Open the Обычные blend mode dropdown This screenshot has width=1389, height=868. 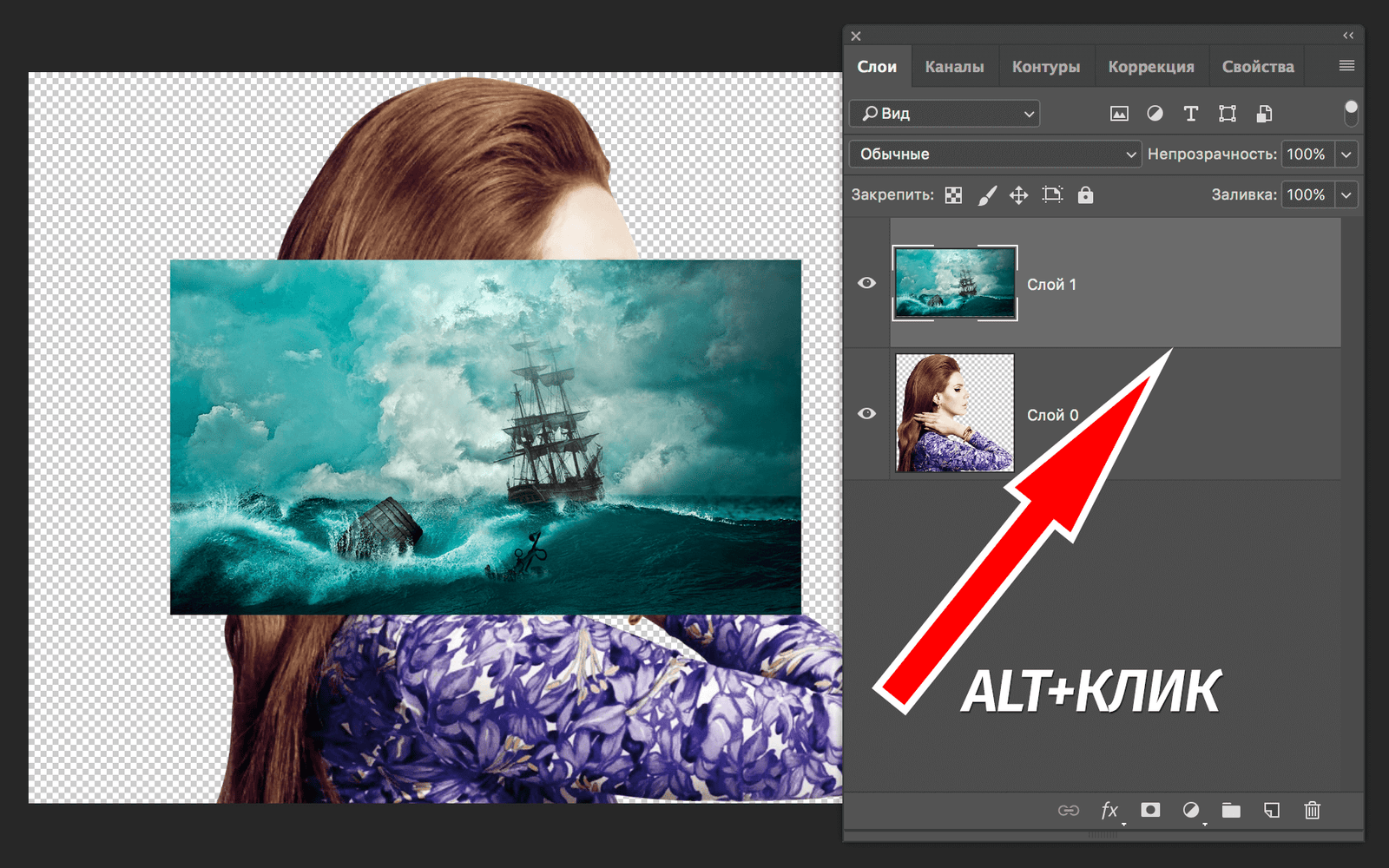[x=994, y=155]
